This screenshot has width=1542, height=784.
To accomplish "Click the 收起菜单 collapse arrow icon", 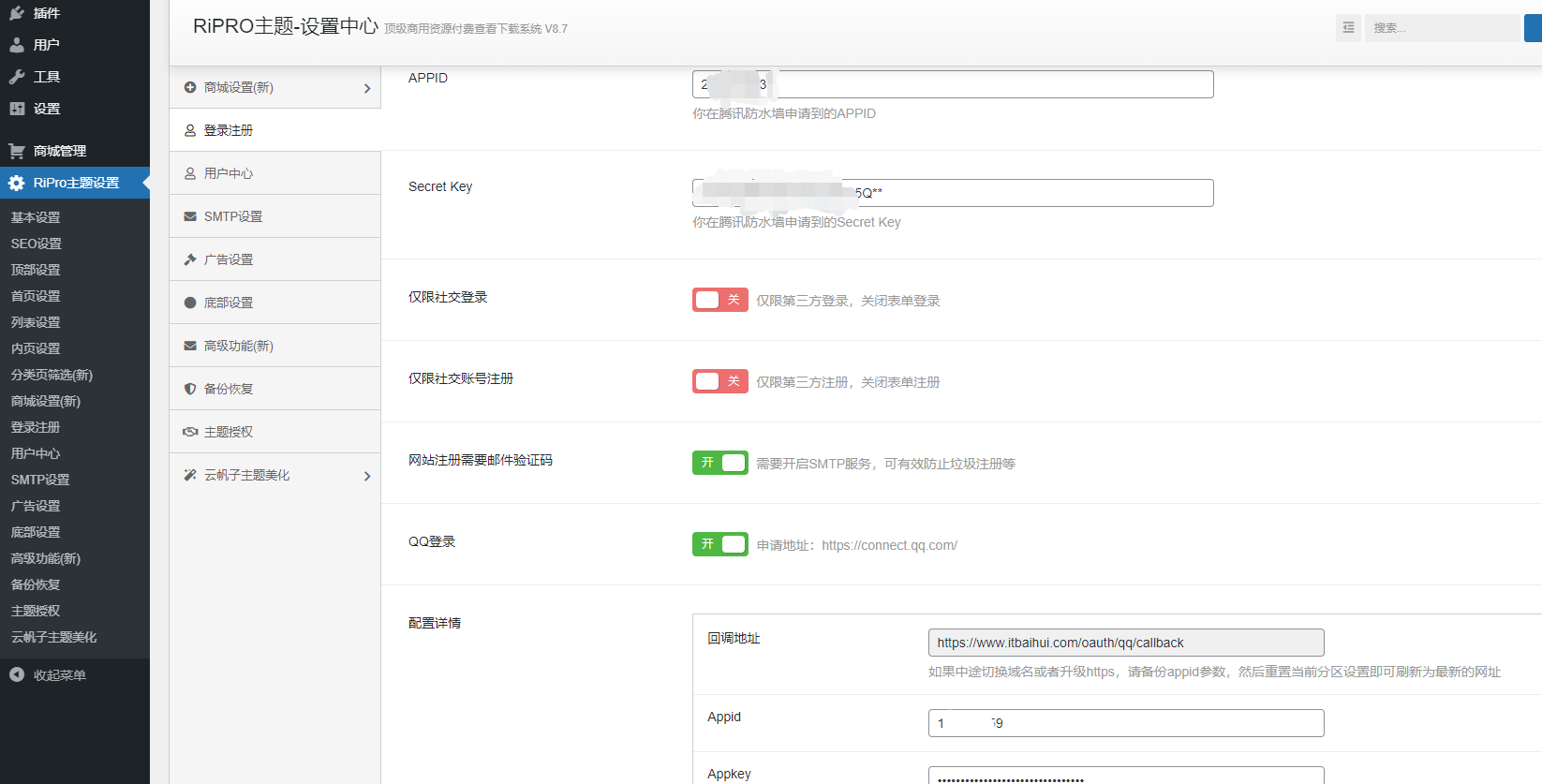I will [x=17, y=674].
